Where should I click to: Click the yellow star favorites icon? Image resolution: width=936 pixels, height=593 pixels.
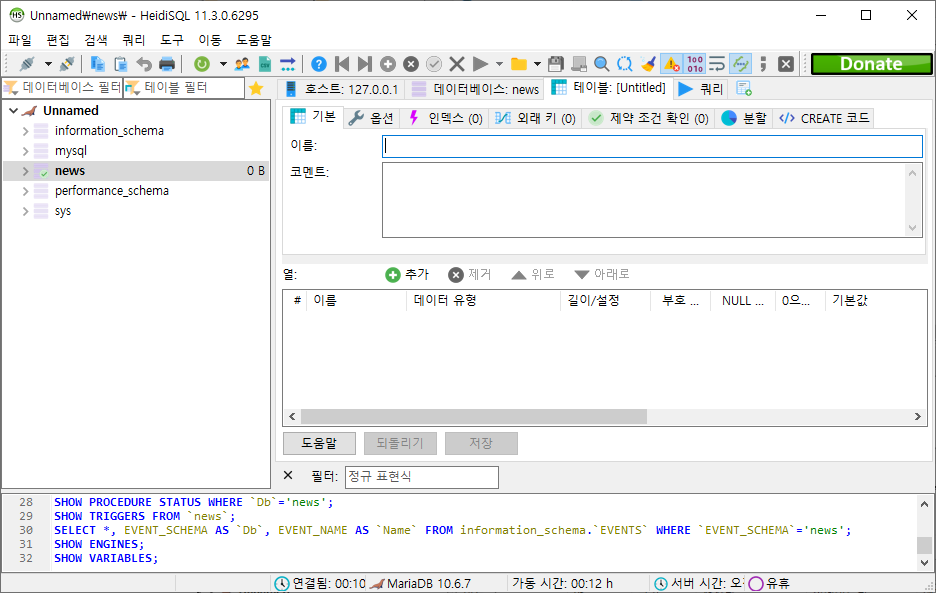pyautogui.click(x=256, y=88)
